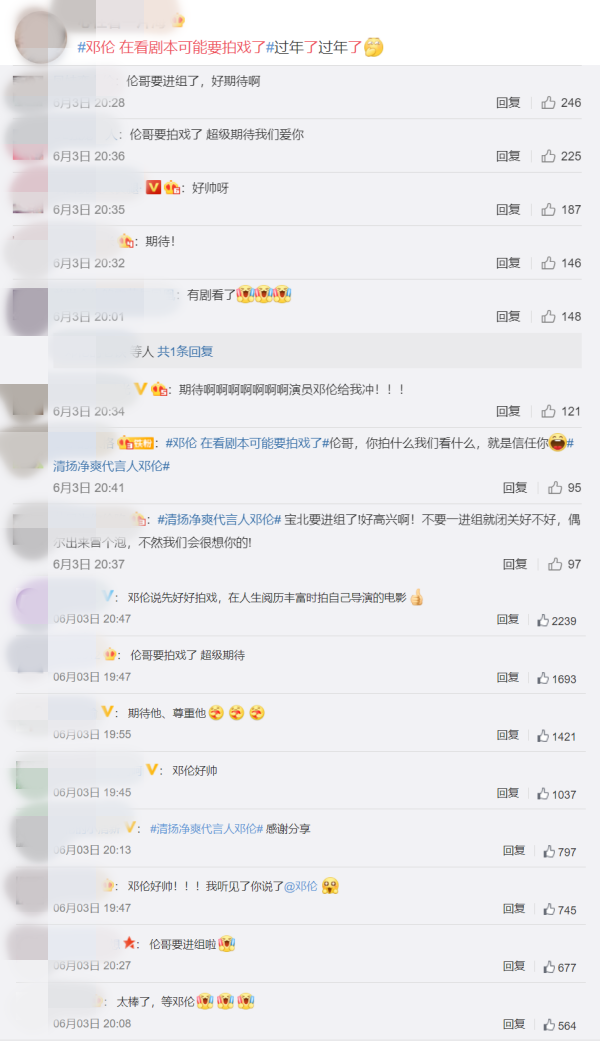The width and height of the screenshot is (600, 1041).
Task: Reply to '伦哥要进组啦' comment with 677 likes
Action: tap(514, 966)
